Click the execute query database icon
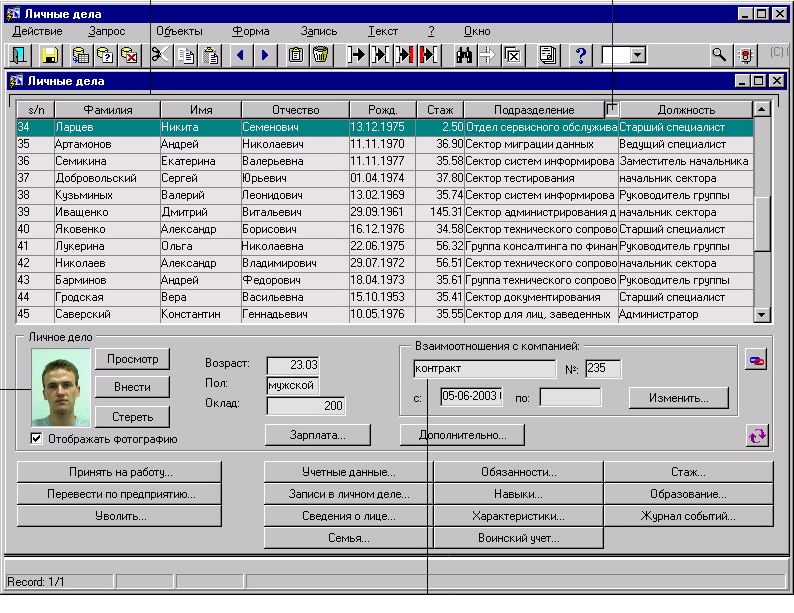Viewport: 794px width, 613px height. (x=81, y=55)
